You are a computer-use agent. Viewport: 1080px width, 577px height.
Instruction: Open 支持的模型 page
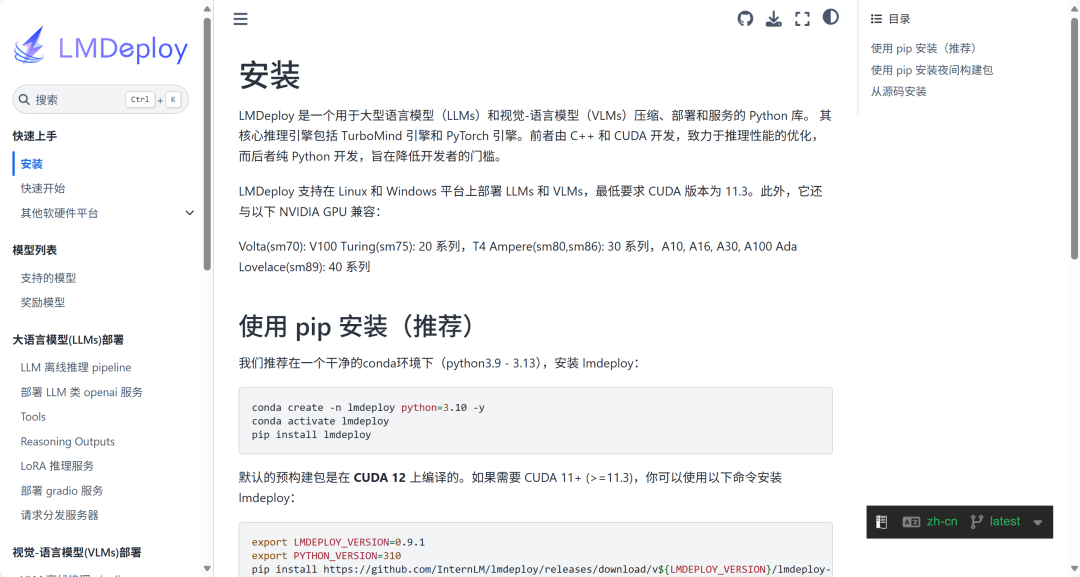pos(48,277)
